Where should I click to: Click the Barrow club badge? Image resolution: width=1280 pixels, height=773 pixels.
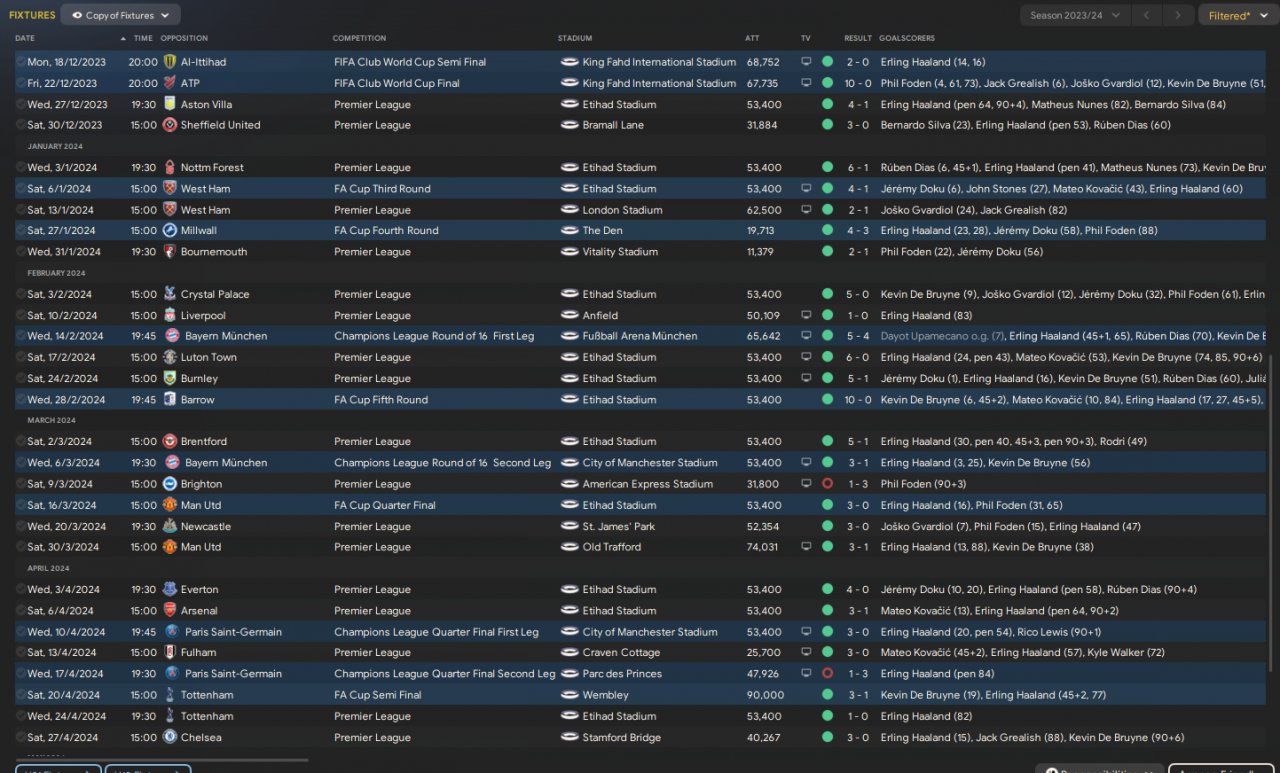[x=170, y=399]
